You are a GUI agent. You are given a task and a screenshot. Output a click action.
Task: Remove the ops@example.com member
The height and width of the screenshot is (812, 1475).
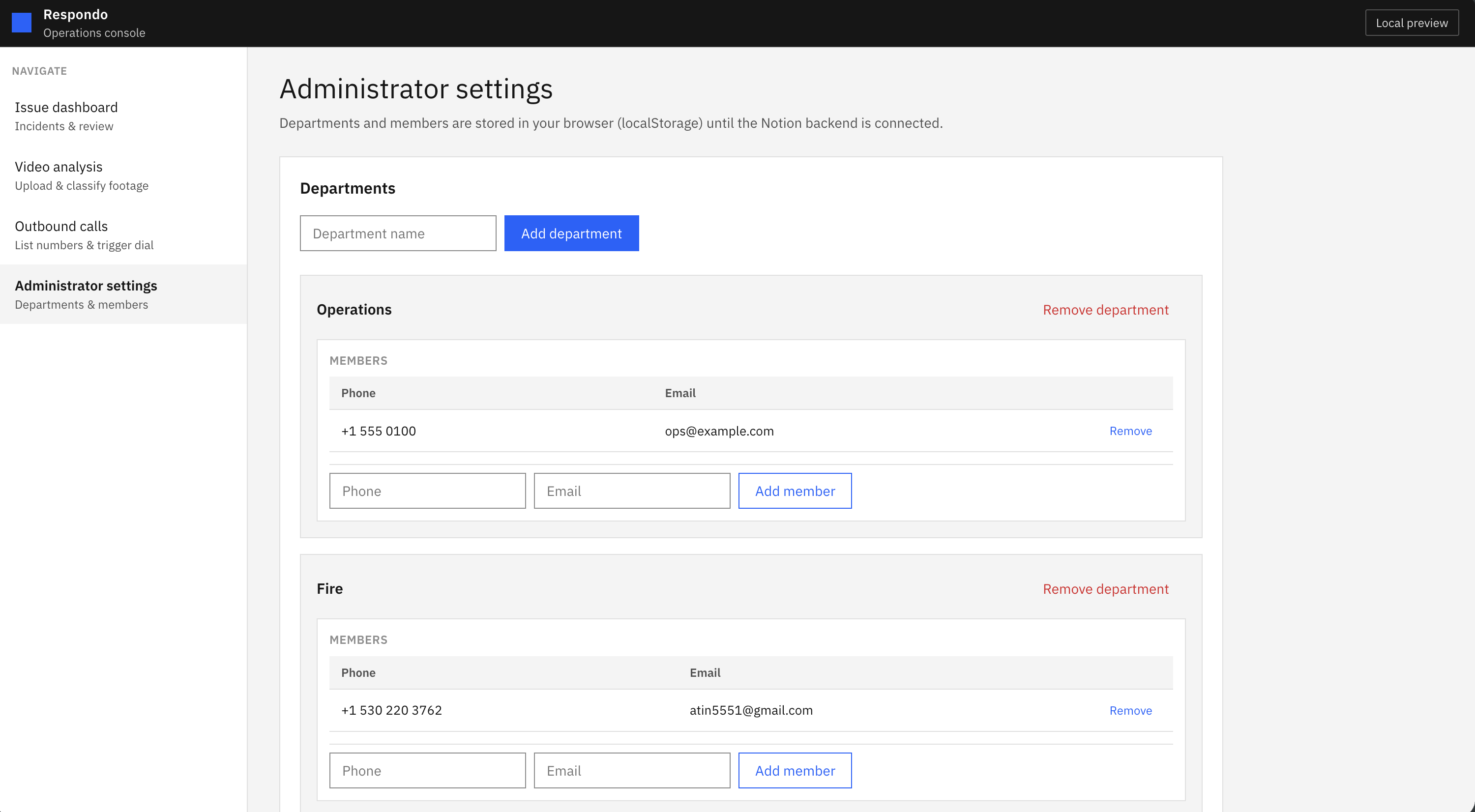click(x=1130, y=431)
